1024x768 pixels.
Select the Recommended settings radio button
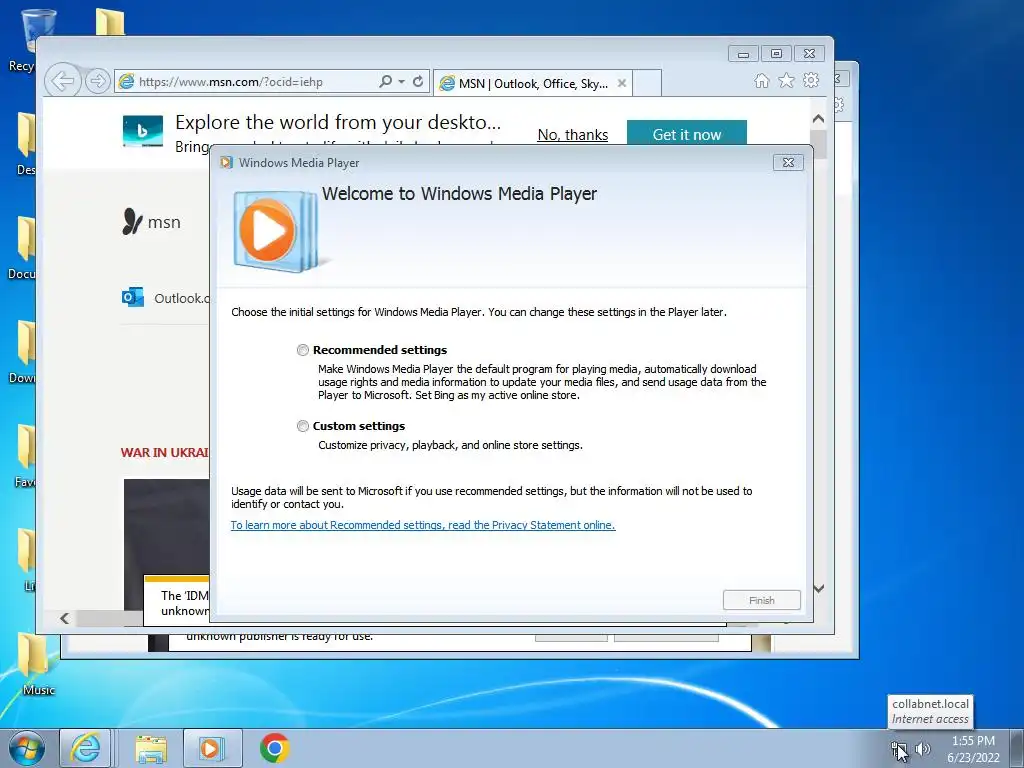click(x=302, y=350)
